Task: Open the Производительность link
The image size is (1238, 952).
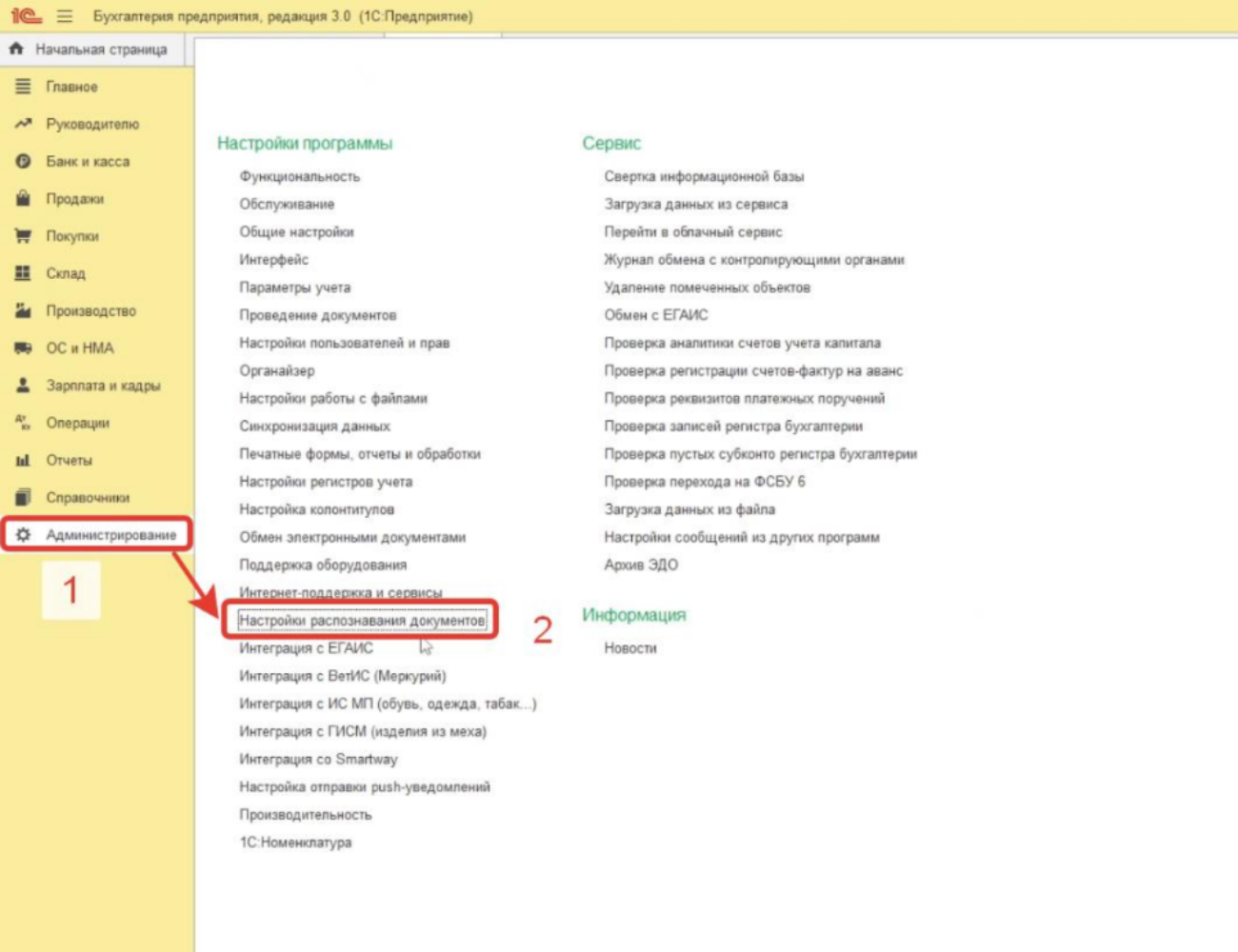Action: [x=306, y=814]
